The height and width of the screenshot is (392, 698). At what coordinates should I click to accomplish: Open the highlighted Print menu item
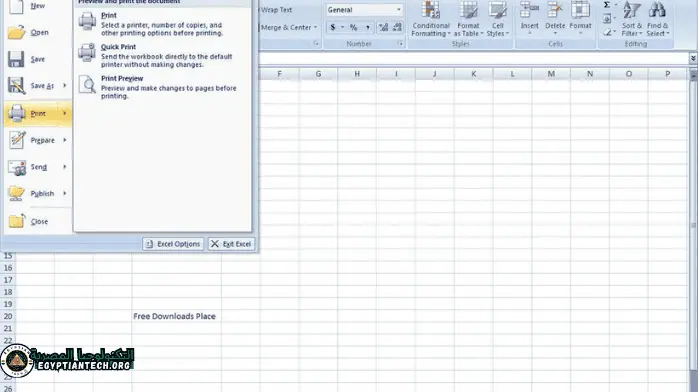tap(38, 113)
